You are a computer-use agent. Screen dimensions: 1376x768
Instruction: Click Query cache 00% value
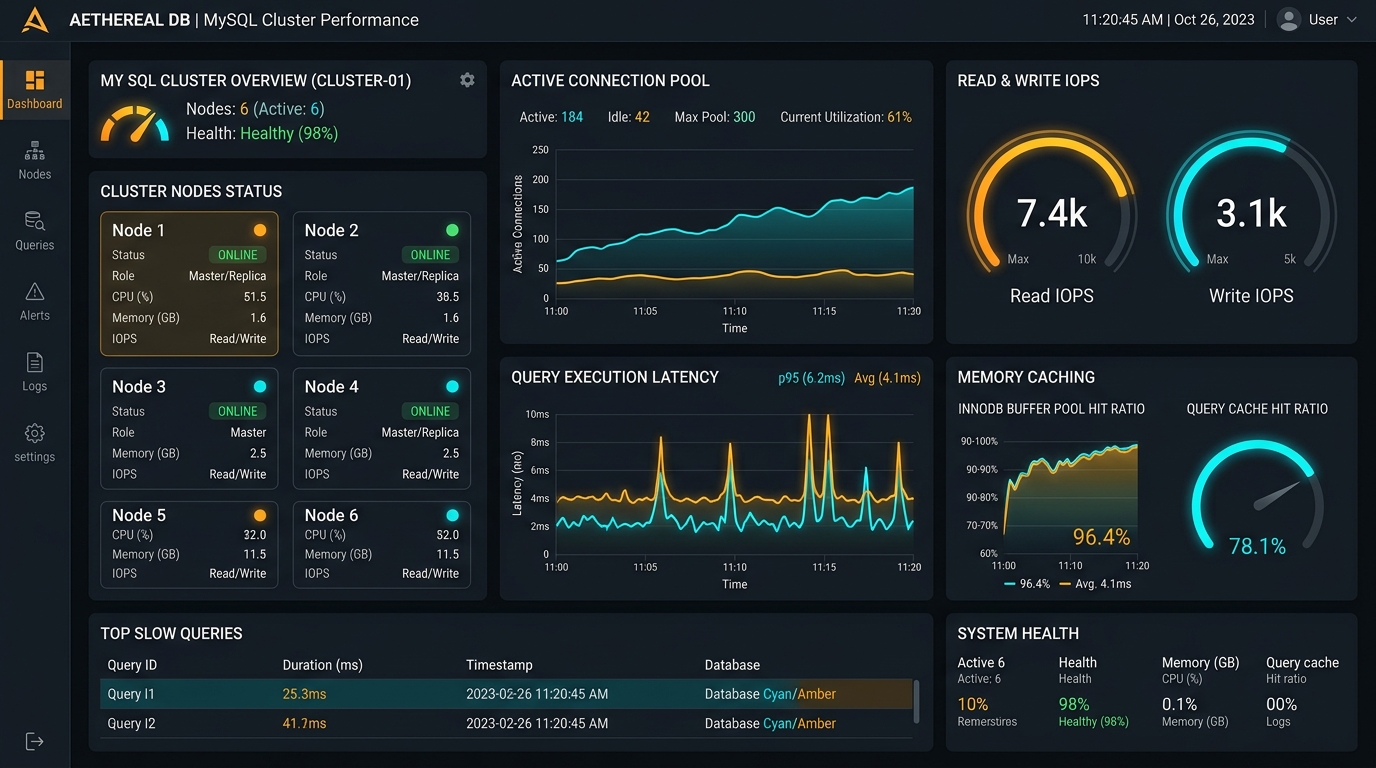click(1281, 704)
